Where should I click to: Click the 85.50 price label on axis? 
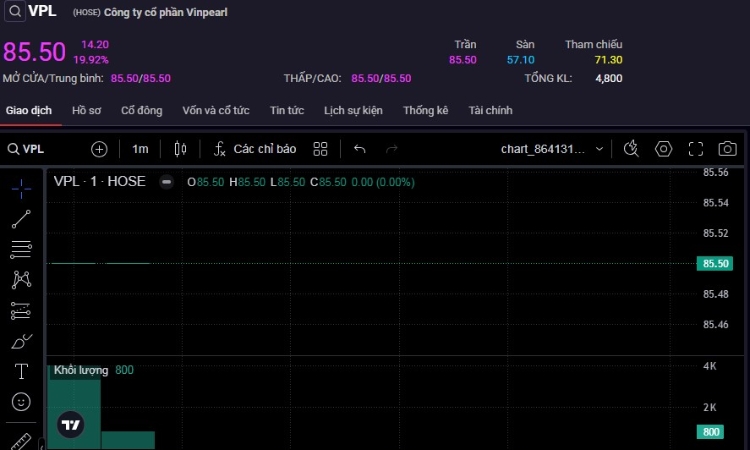[715, 263]
